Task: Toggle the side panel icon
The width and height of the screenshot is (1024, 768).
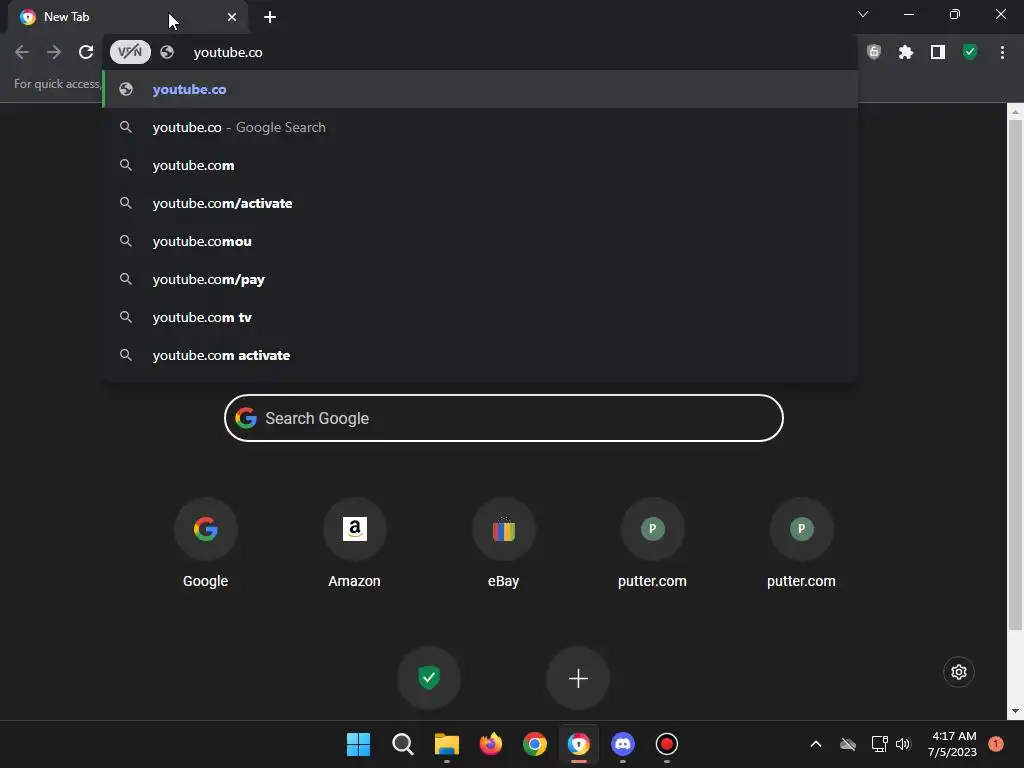Action: coord(938,52)
